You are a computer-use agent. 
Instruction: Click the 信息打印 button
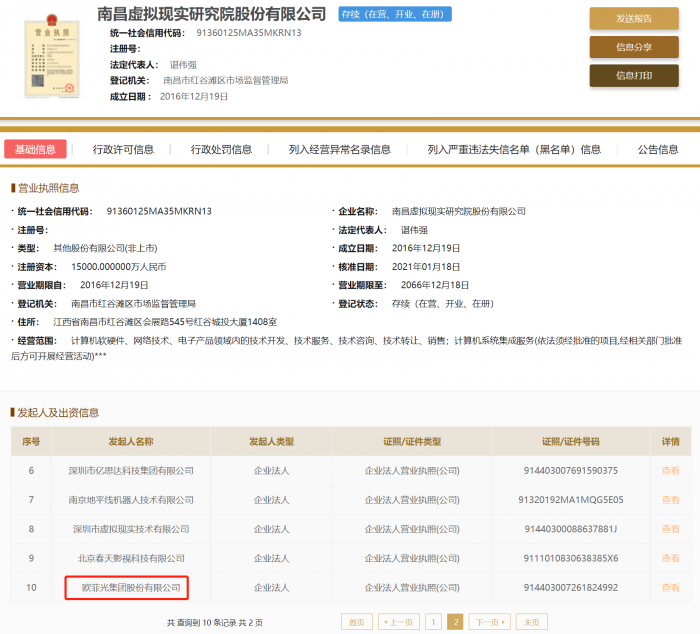tap(634, 76)
